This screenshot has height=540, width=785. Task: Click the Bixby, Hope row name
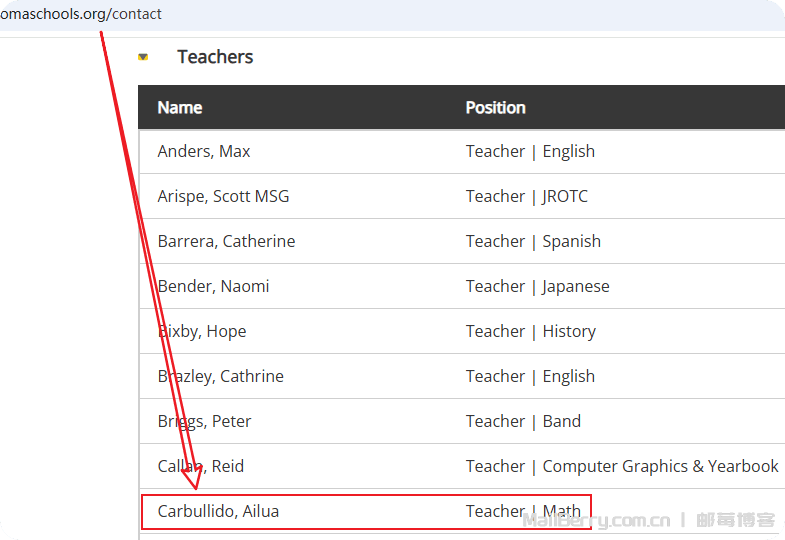click(x=202, y=331)
